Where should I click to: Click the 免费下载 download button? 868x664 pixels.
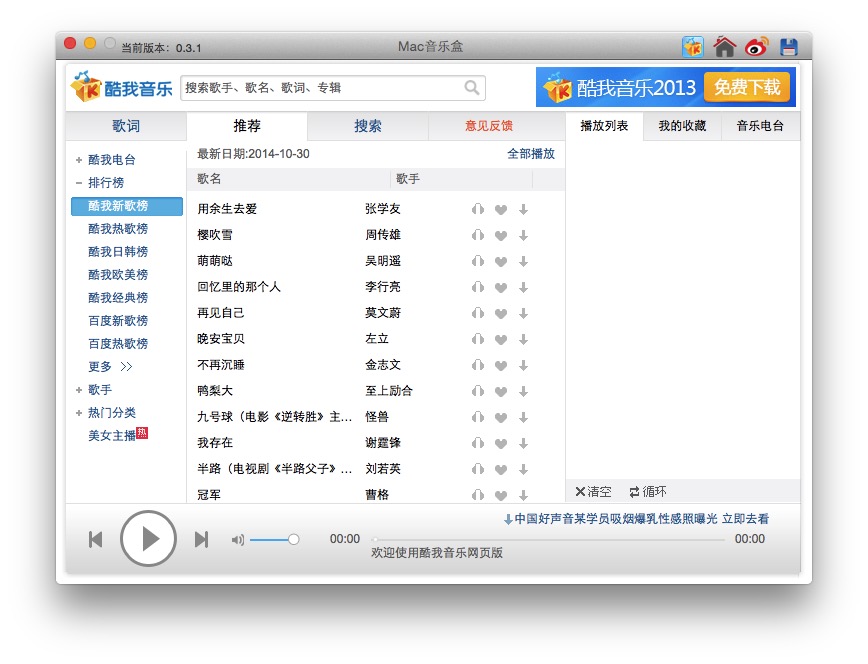tap(747, 87)
